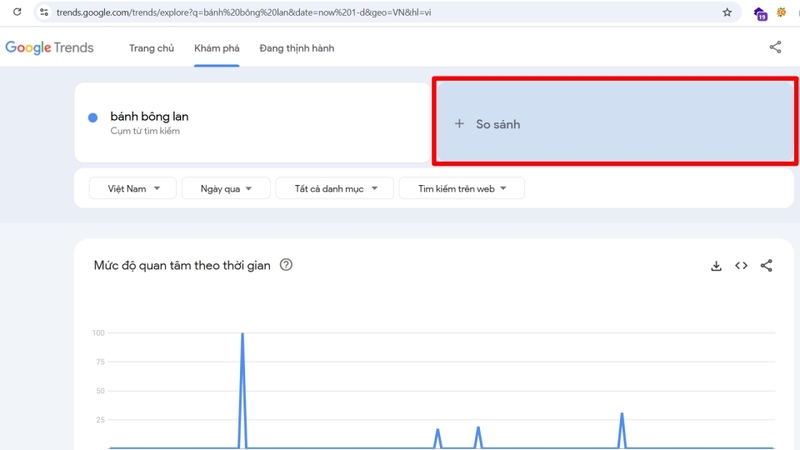Click the Mức độ quan tâm theo thời gian heading
Viewport: 800px width, 450px height.
(x=182, y=265)
